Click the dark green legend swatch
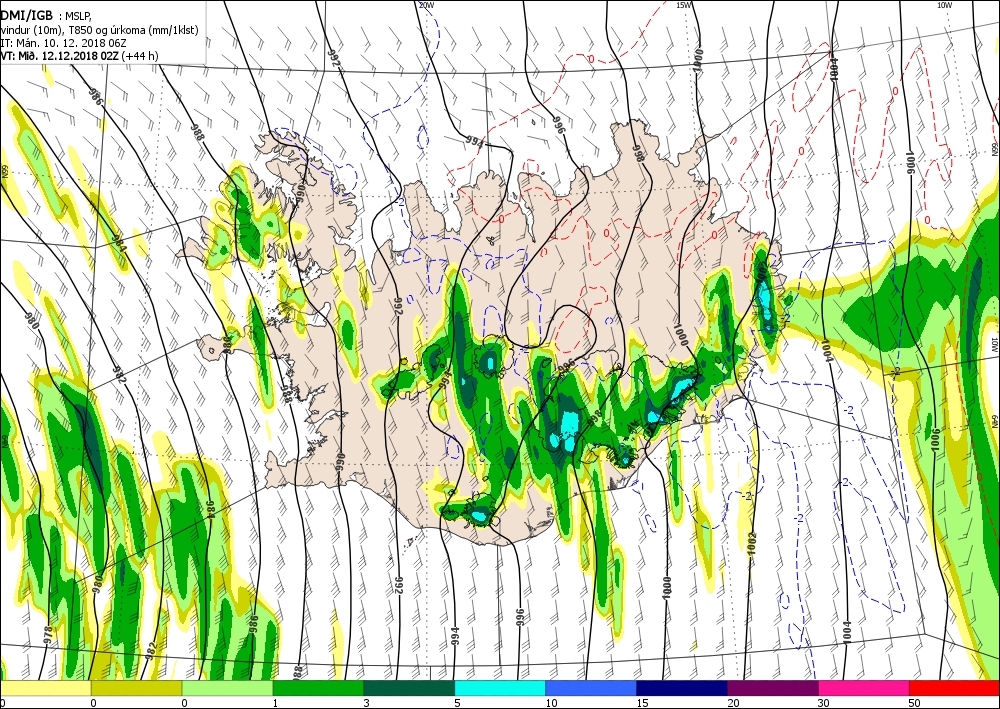The image size is (1000, 709). coord(409,688)
